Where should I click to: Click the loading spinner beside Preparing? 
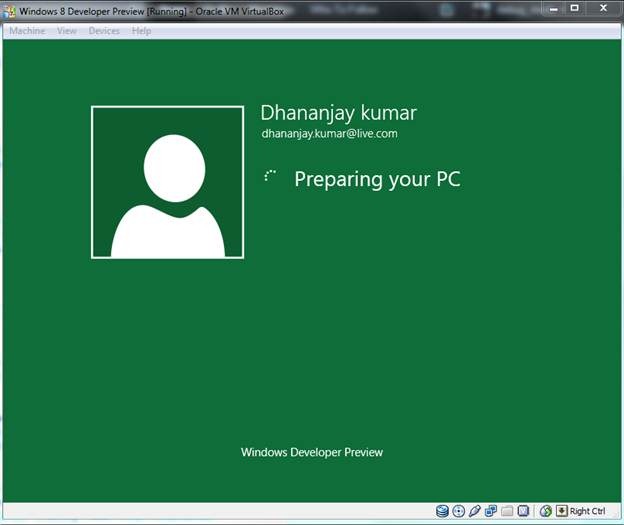point(270,177)
